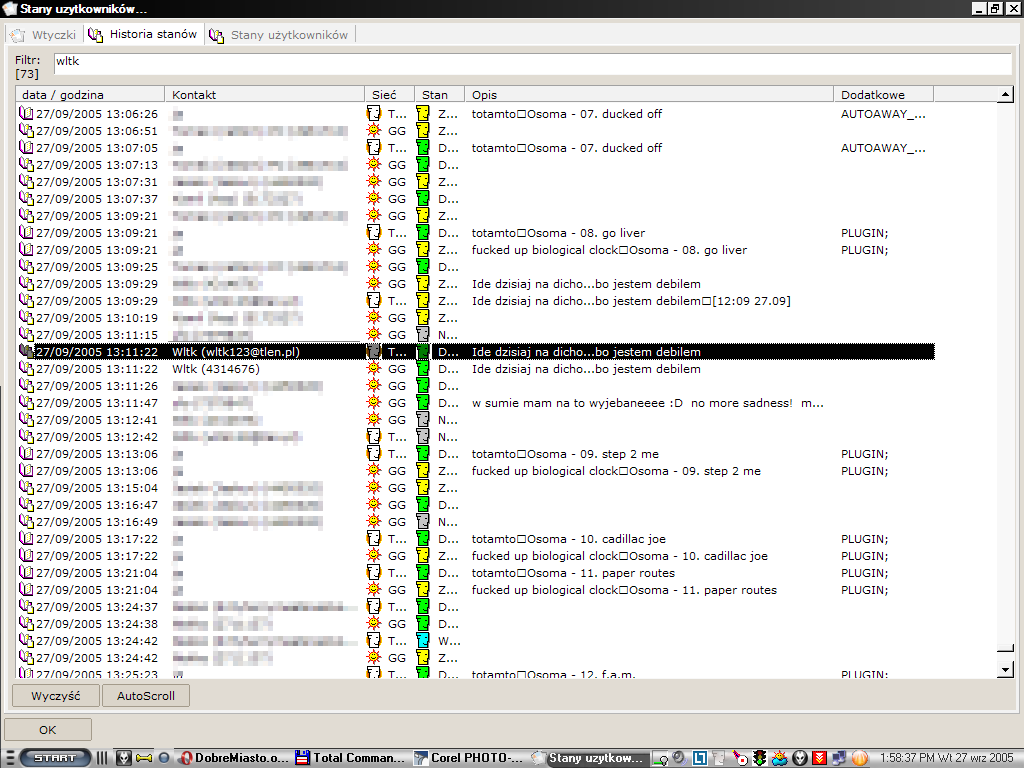Click the Historia stanów tab icon
Image resolution: width=1024 pixels, height=768 pixels.
pos(96,35)
